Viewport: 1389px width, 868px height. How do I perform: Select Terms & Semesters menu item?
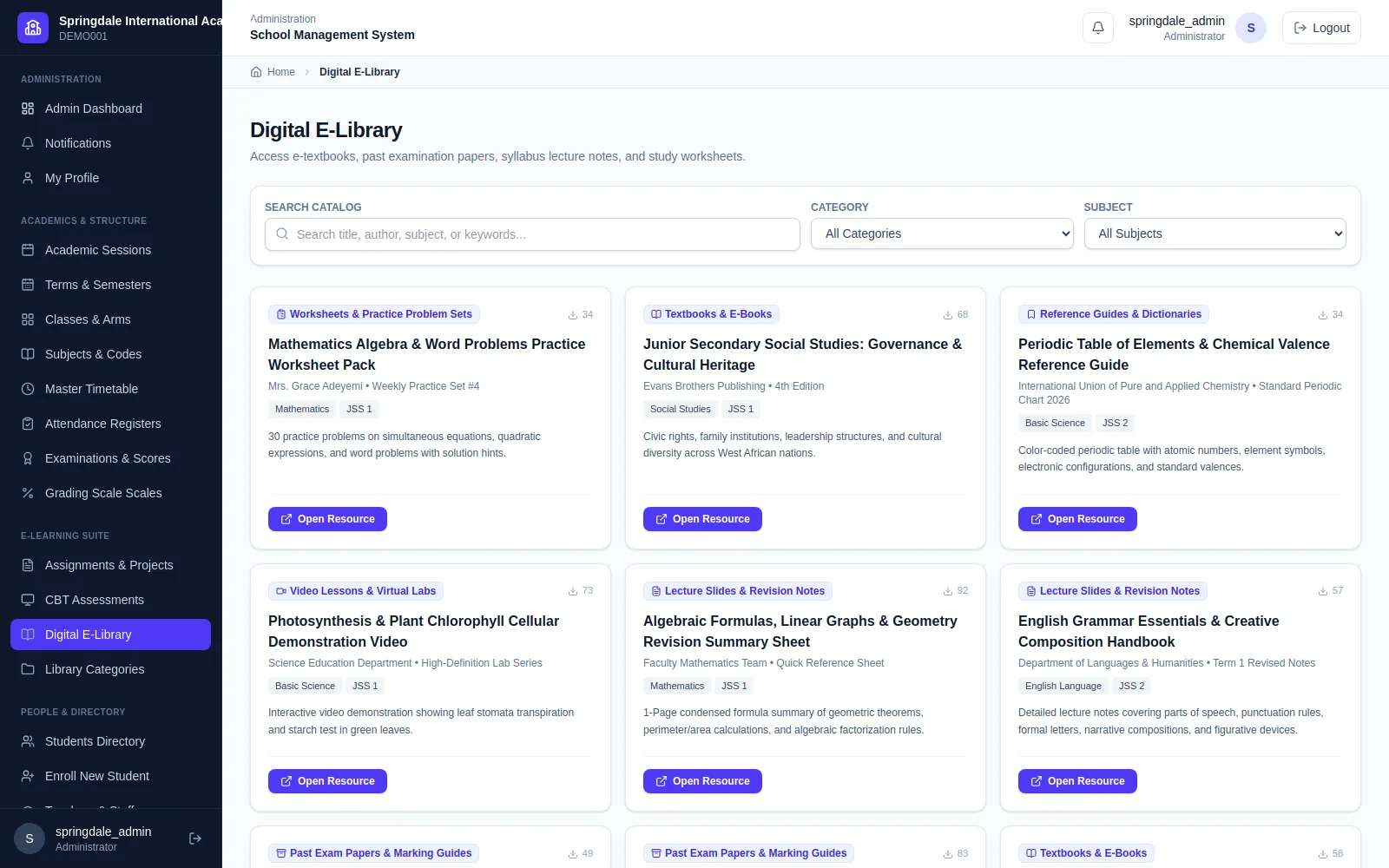pyautogui.click(x=111, y=285)
